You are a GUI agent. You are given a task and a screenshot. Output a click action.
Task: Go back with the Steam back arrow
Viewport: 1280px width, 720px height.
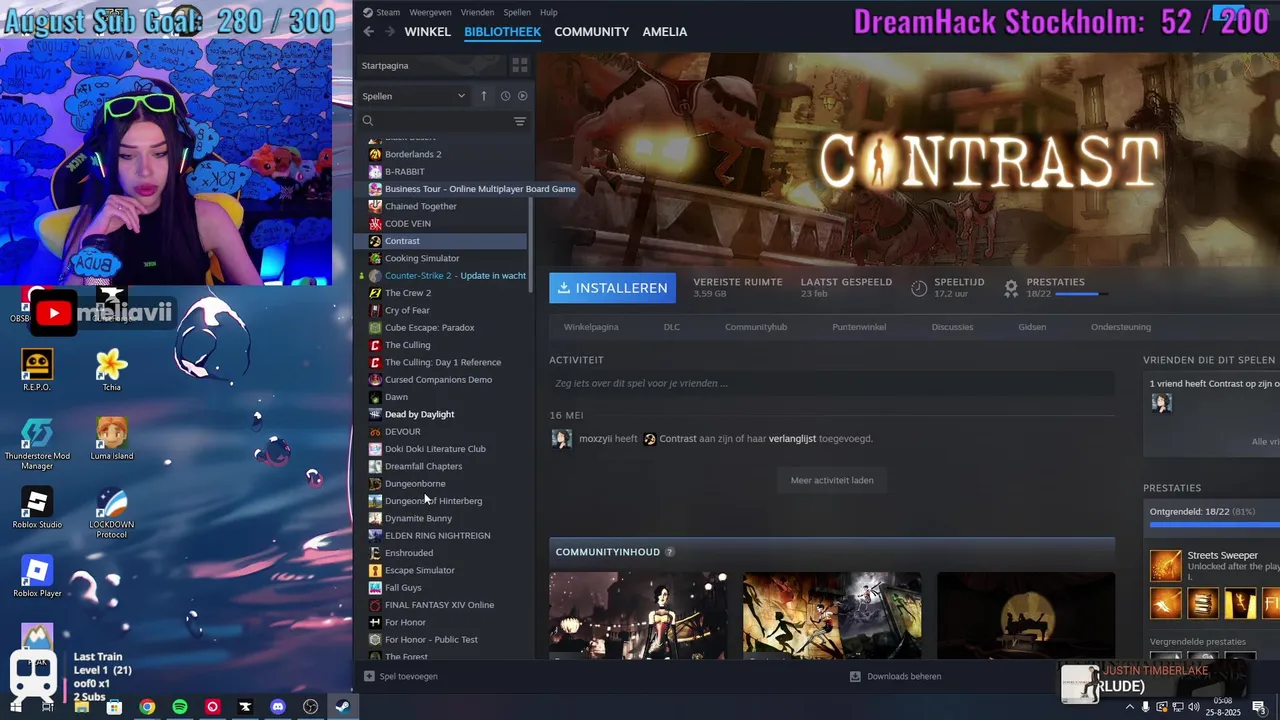tap(368, 32)
